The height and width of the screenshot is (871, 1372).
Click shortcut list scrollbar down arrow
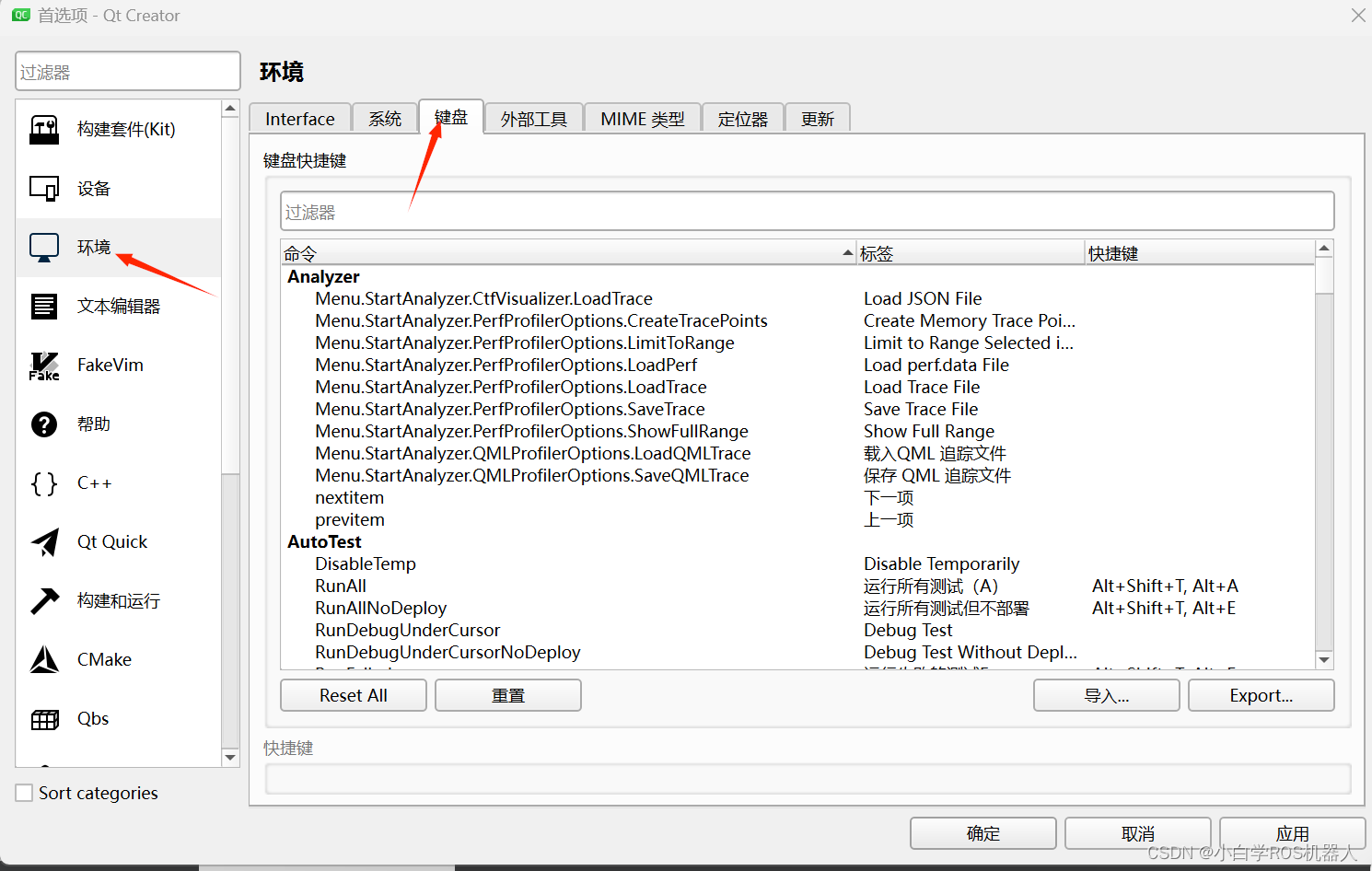pos(1324,660)
